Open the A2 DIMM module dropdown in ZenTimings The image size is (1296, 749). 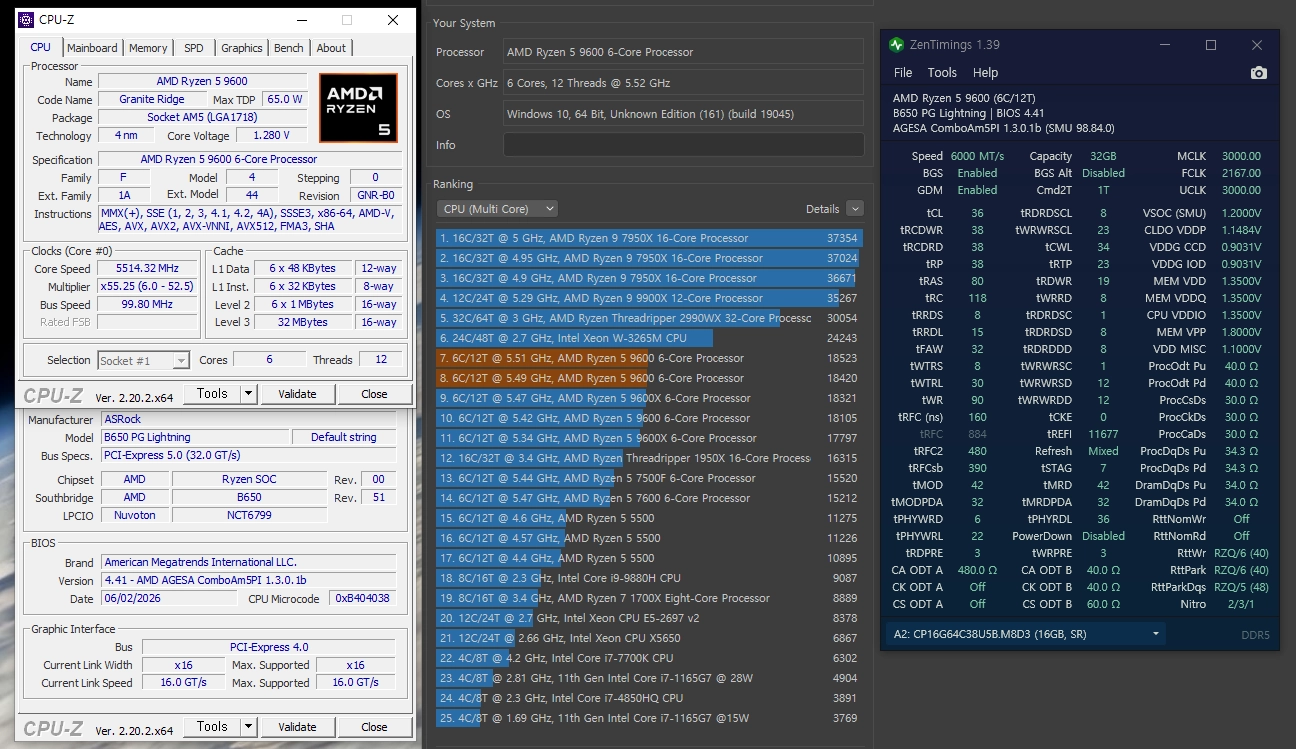tap(1026, 634)
